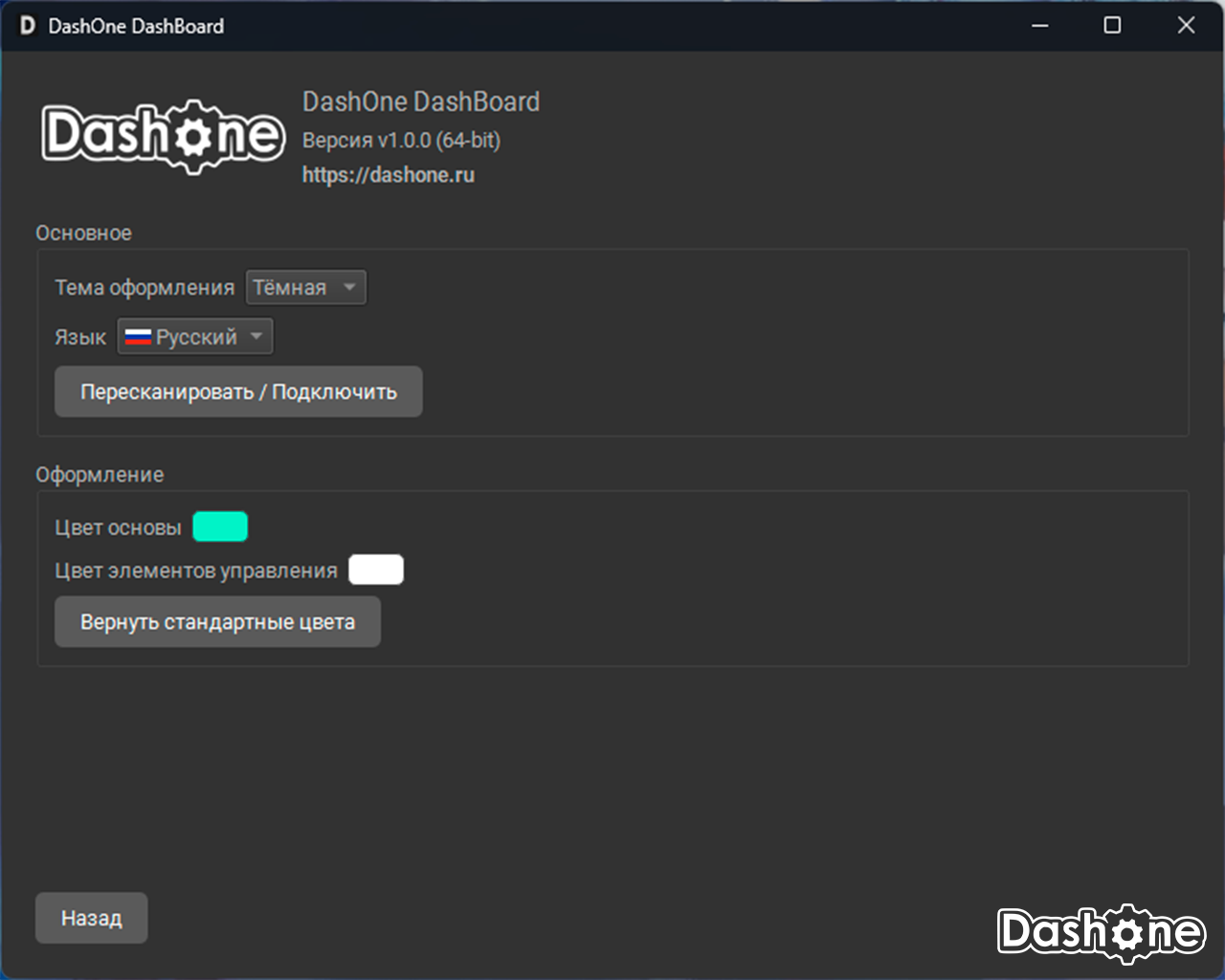Click the Оформление section header
The width and height of the screenshot is (1225, 980).
(100, 475)
